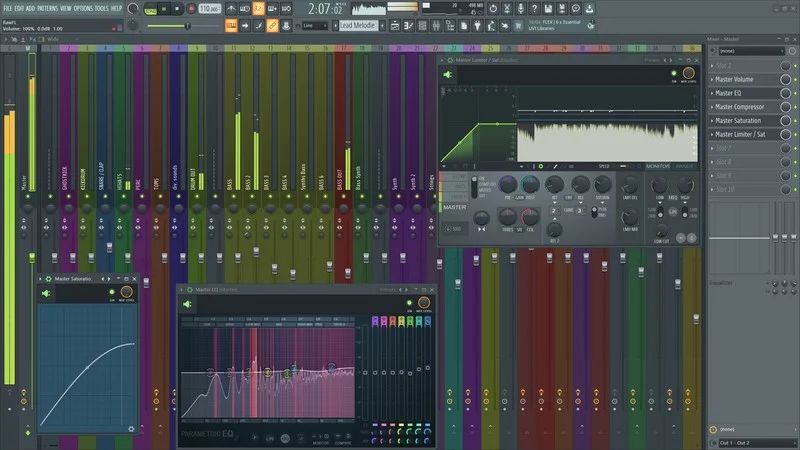Click the Master Volume slot mix knob
This screenshot has width=800, height=450.
pos(786,80)
